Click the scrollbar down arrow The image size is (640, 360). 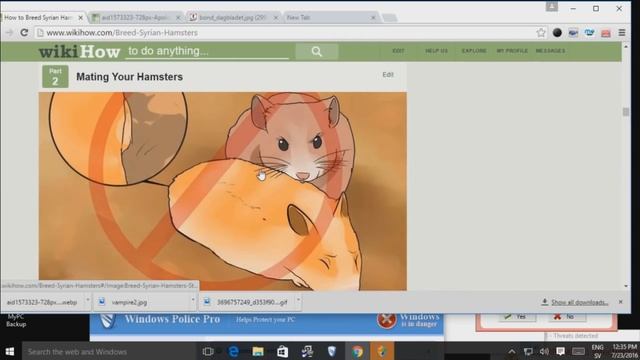click(626, 286)
